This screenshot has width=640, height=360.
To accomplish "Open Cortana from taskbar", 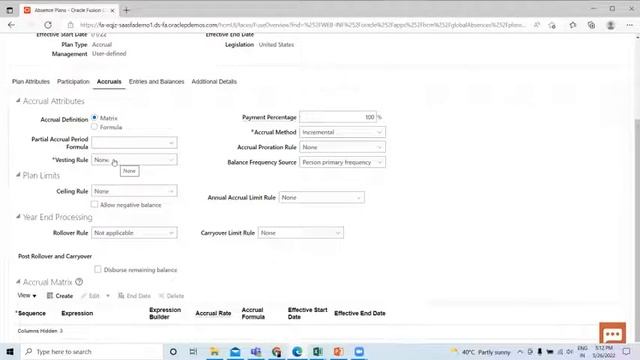I will point(173,351).
